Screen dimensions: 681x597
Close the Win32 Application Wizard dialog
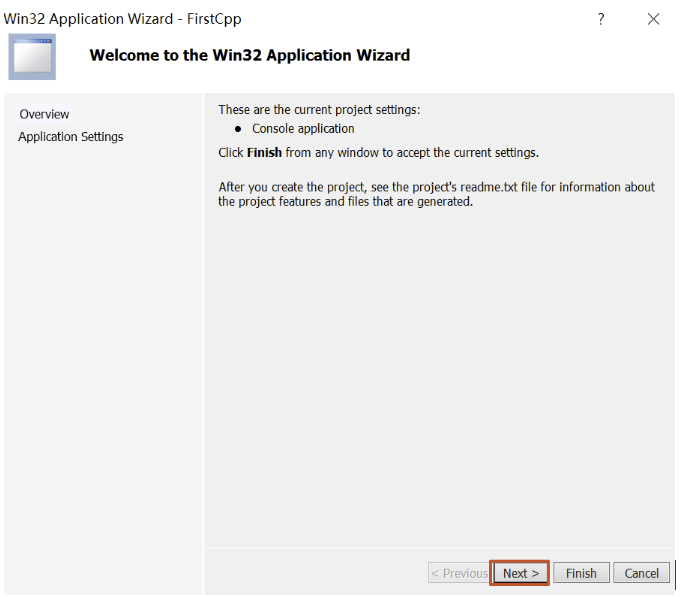[x=654, y=19]
